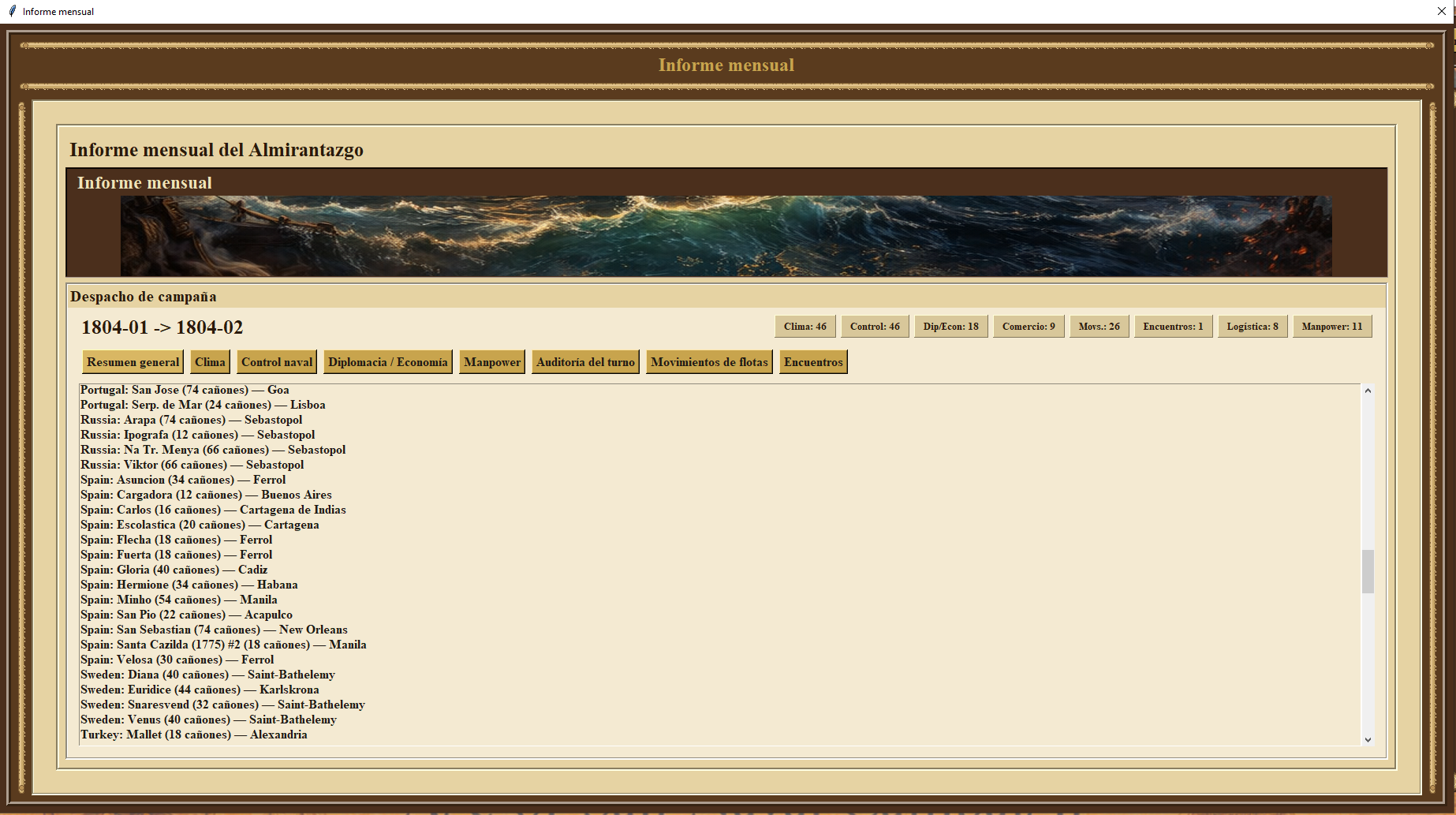Click the Despacho de campaña heading
1456x815 pixels.
(143, 297)
